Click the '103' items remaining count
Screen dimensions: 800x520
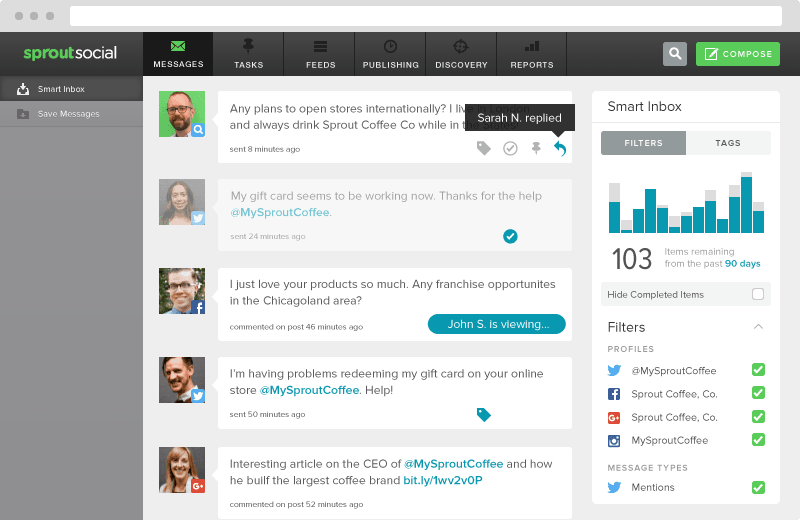(x=632, y=259)
